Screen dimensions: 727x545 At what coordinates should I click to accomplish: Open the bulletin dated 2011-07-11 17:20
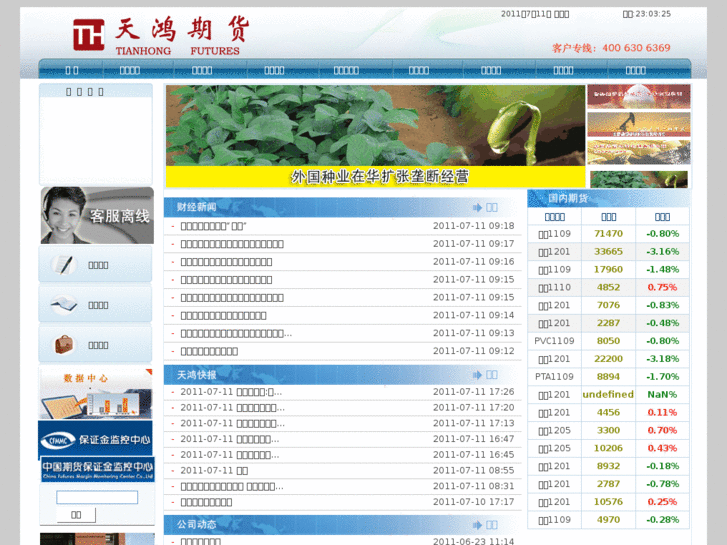[x=232, y=408]
